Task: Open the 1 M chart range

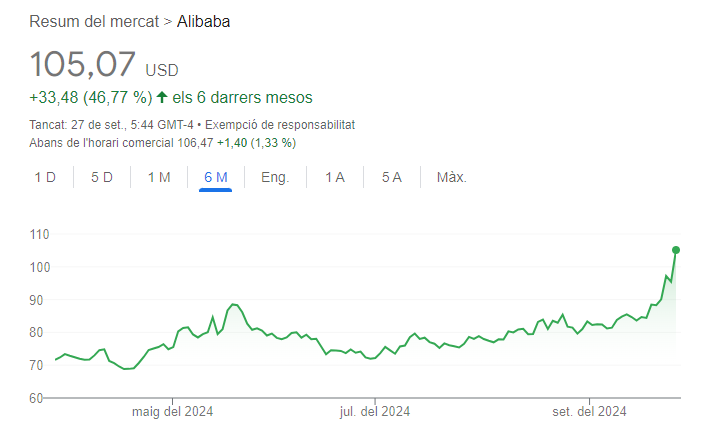Action: 159,177
